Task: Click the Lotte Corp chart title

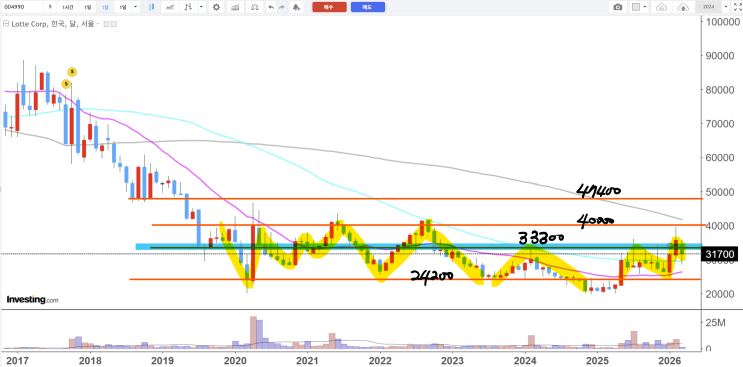Action: [x=54, y=24]
